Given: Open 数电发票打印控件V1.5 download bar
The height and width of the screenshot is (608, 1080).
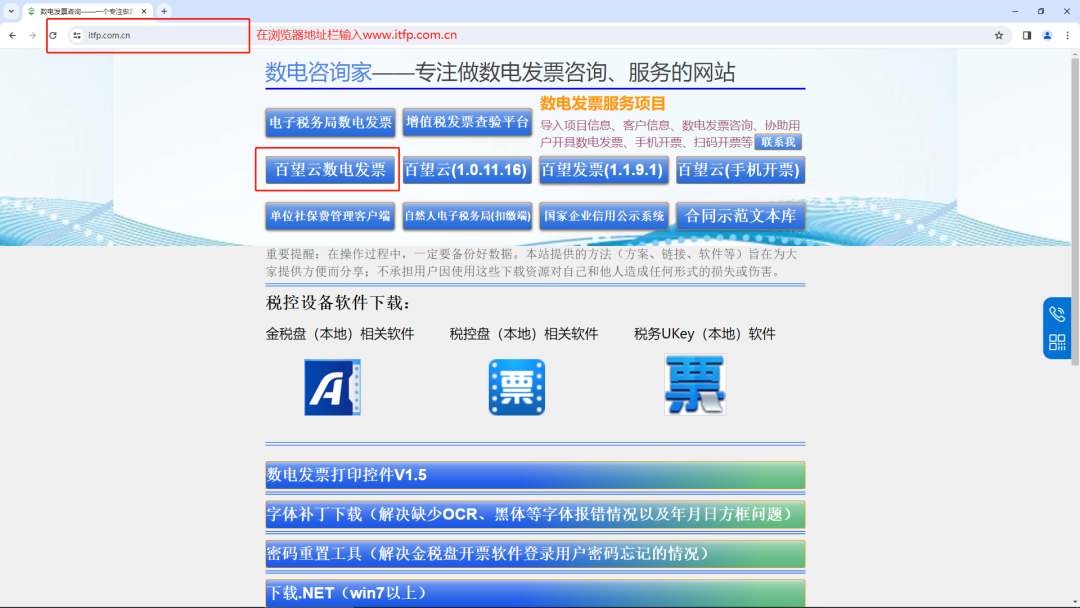Looking at the screenshot, I should pyautogui.click(x=535, y=475).
